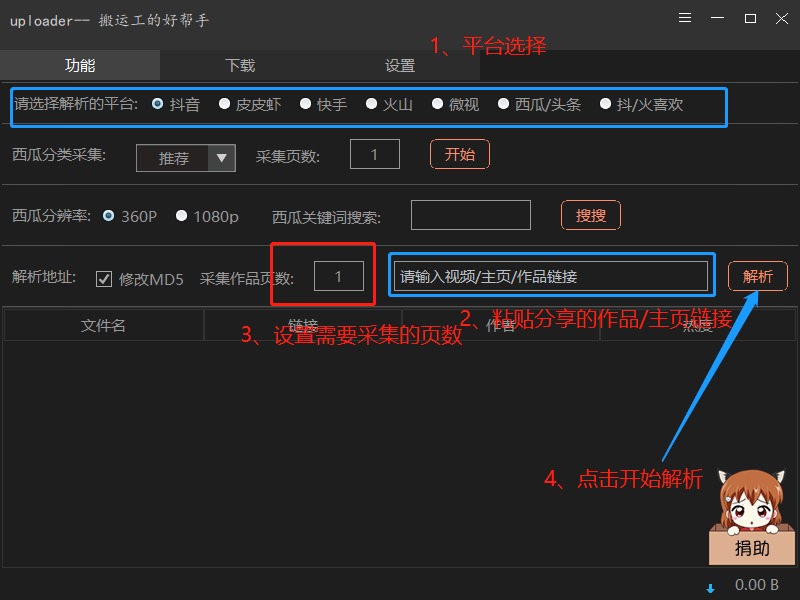
Task: Click the 解析 parse button
Action: tap(758, 276)
